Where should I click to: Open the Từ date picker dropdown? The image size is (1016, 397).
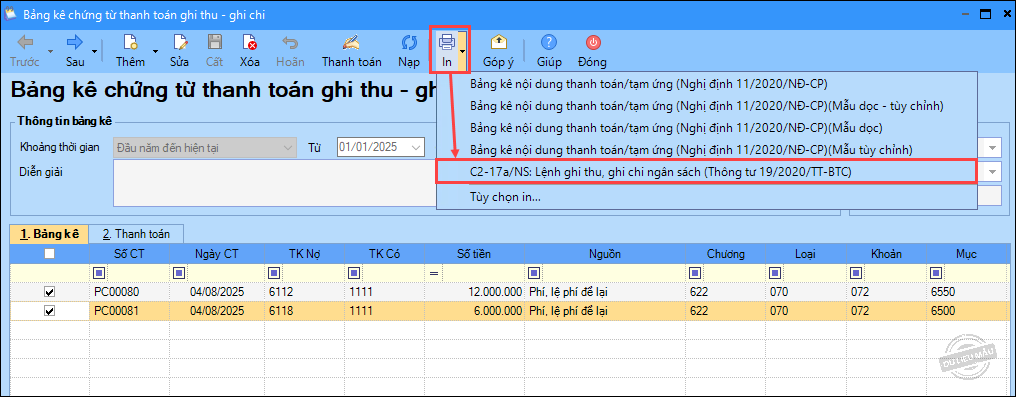tap(415, 148)
